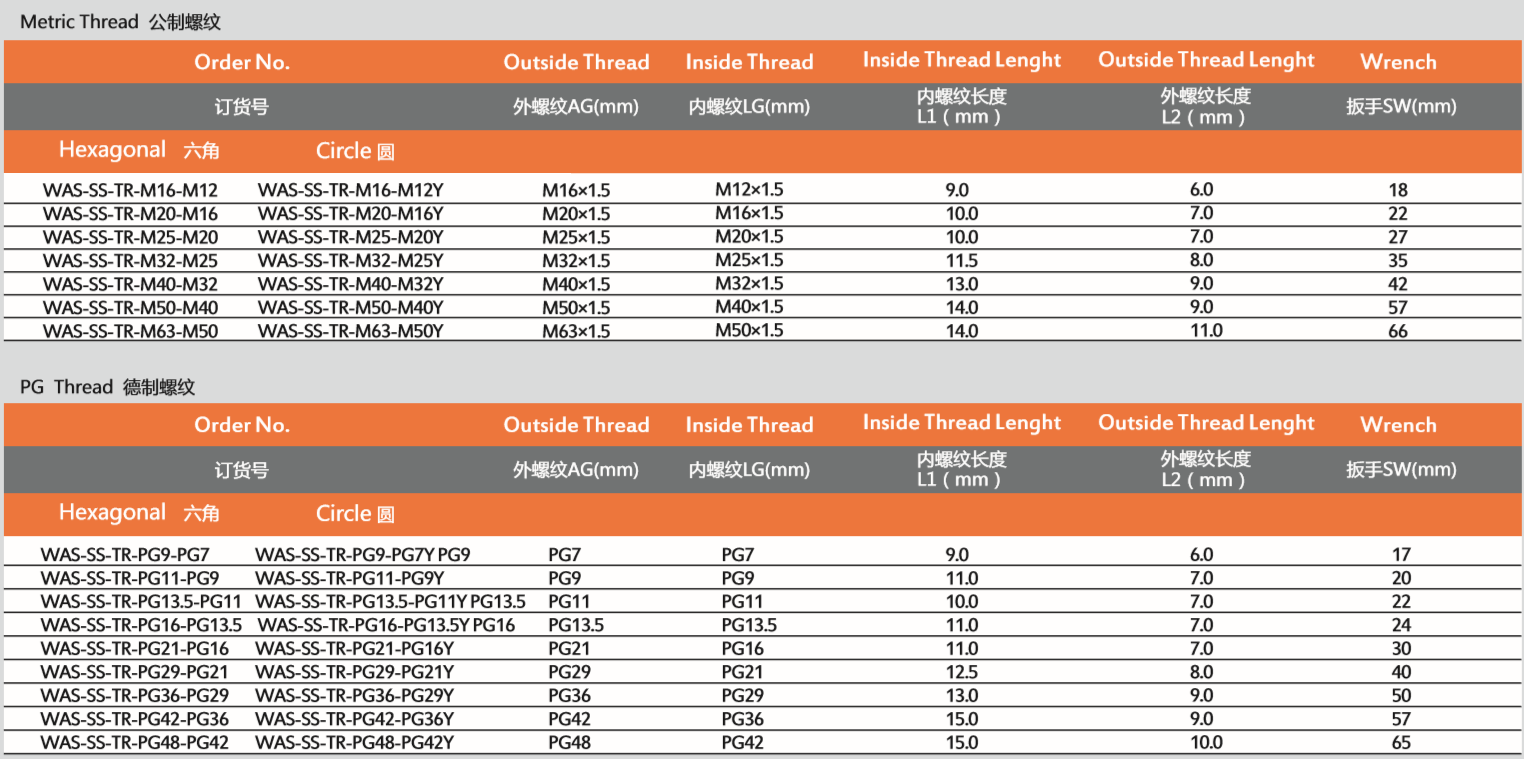Select order number WAS-SS-TR-PG36-PG29
This screenshot has width=1524, height=759.
[x=135, y=696]
